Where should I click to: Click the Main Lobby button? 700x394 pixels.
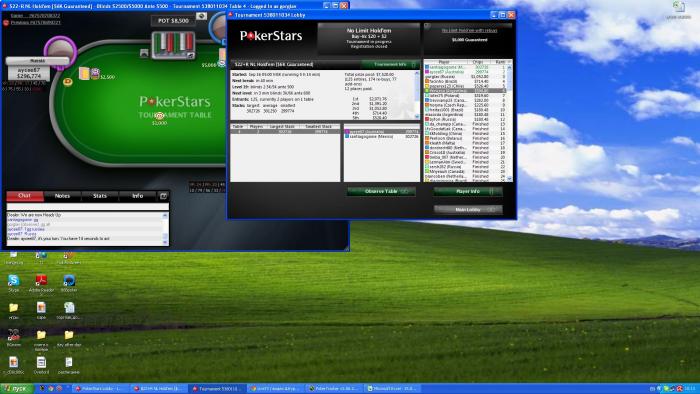[x=468, y=209]
